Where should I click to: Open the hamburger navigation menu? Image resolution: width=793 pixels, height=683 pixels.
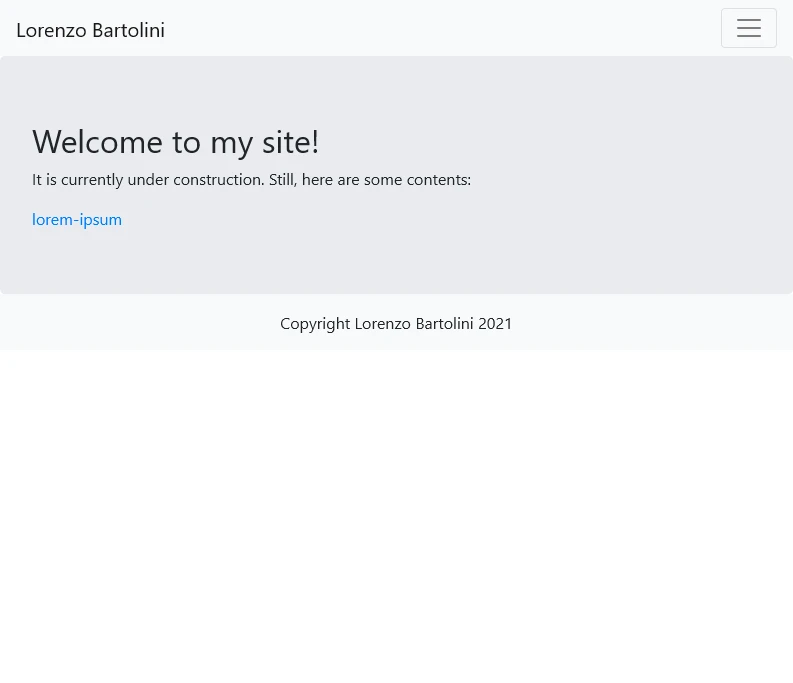tap(748, 28)
